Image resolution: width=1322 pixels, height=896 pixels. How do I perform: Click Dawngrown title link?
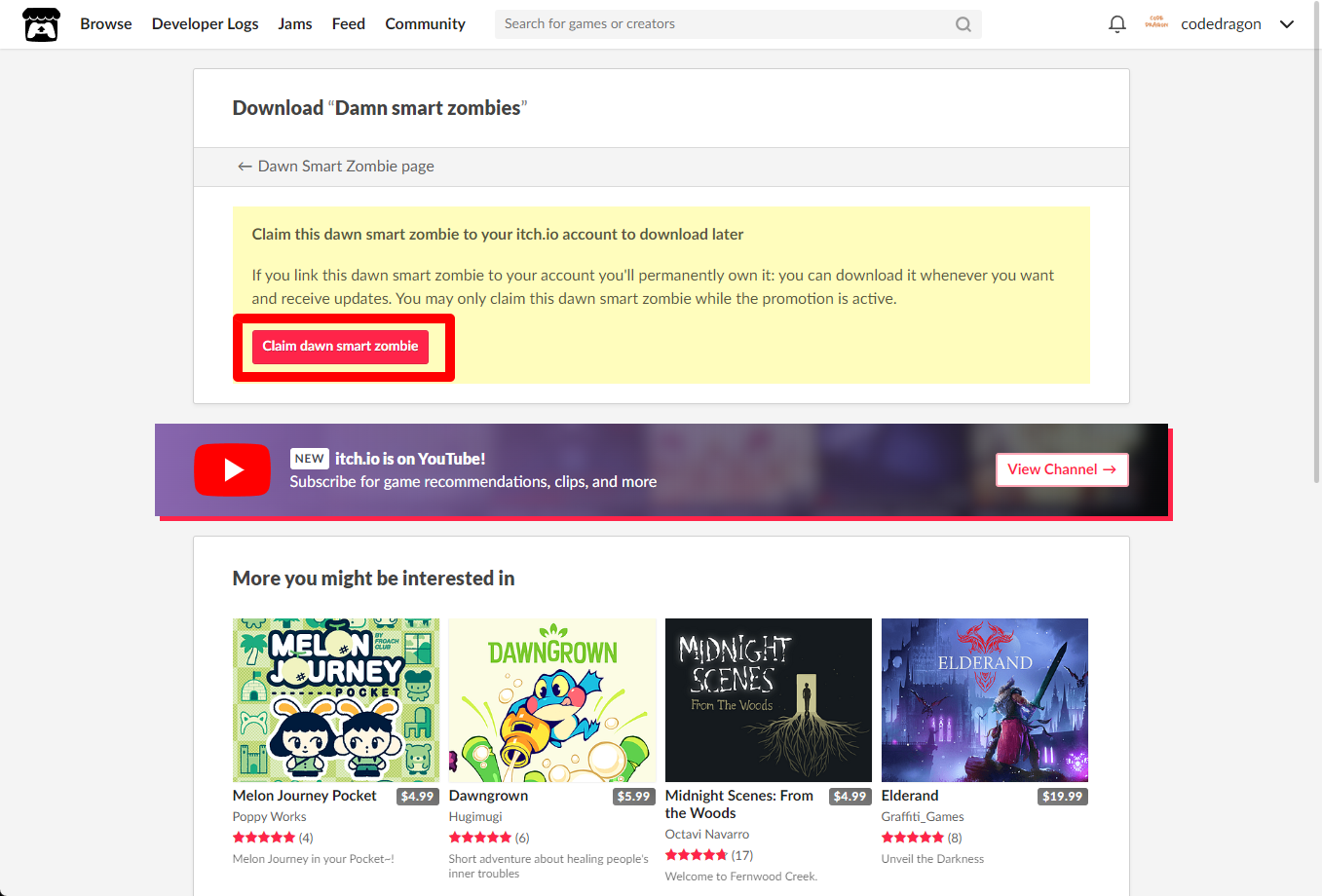tap(489, 796)
